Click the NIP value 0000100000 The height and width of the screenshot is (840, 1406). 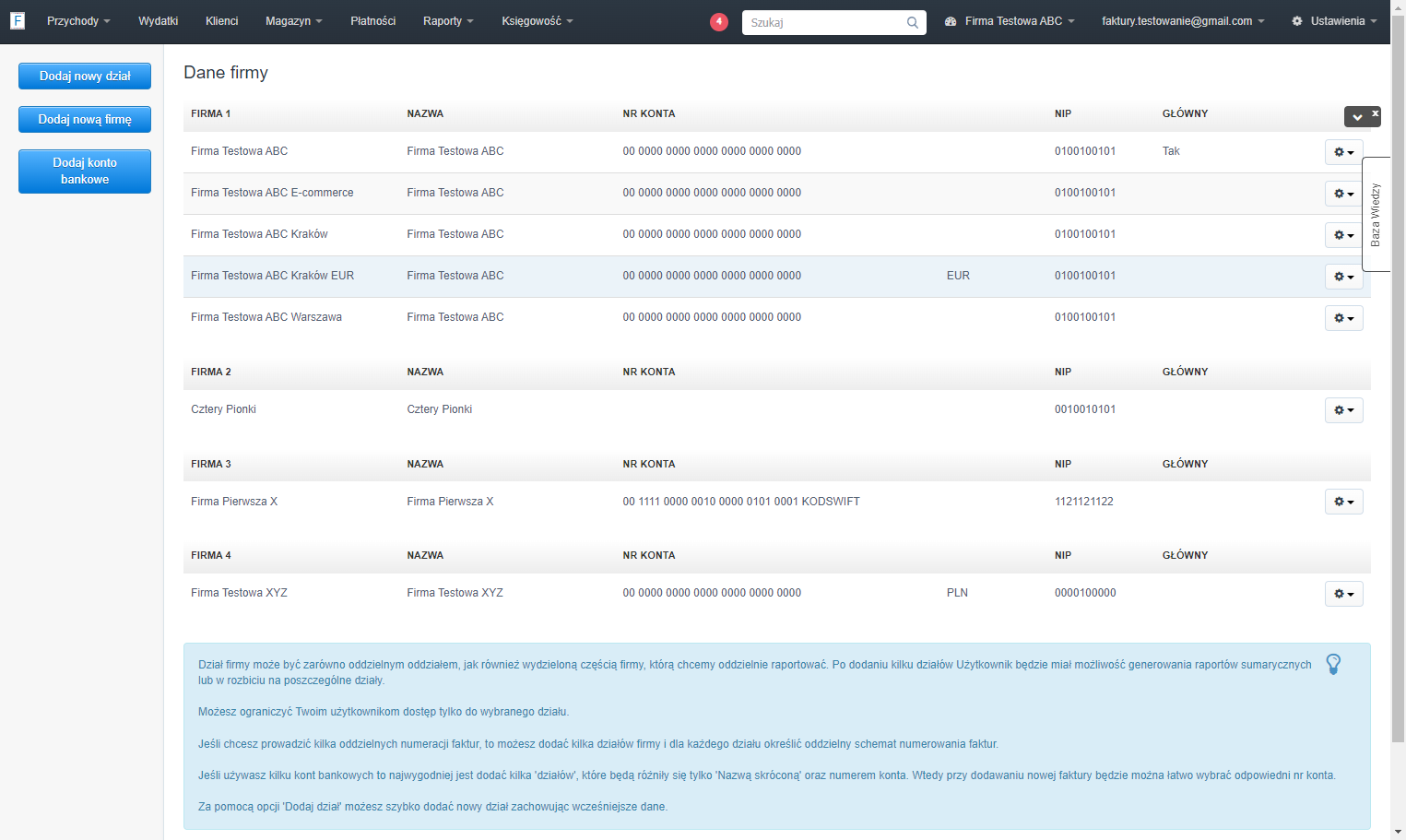click(x=1085, y=593)
